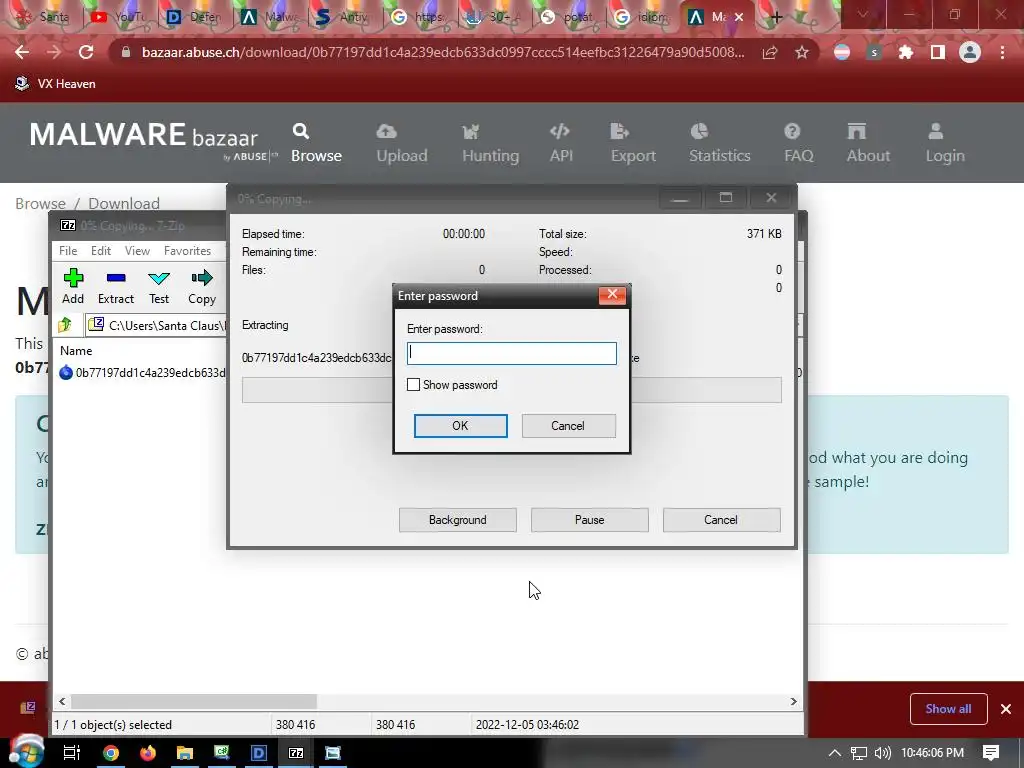Screen dimensions: 1024x768
Task: Open Firefox from taskbar
Action: point(148,753)
